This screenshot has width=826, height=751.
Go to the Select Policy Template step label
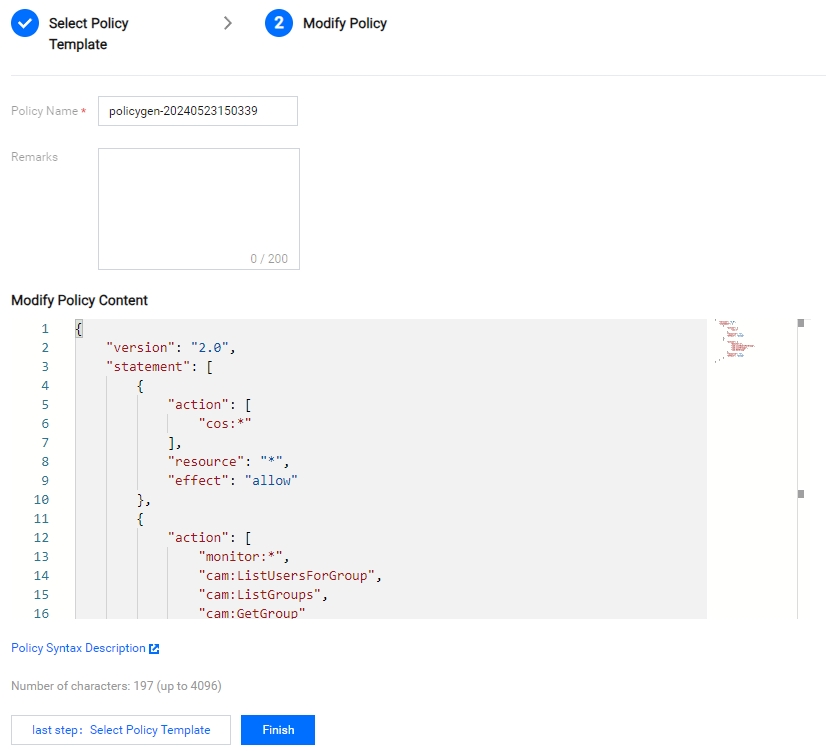[88, 34]
